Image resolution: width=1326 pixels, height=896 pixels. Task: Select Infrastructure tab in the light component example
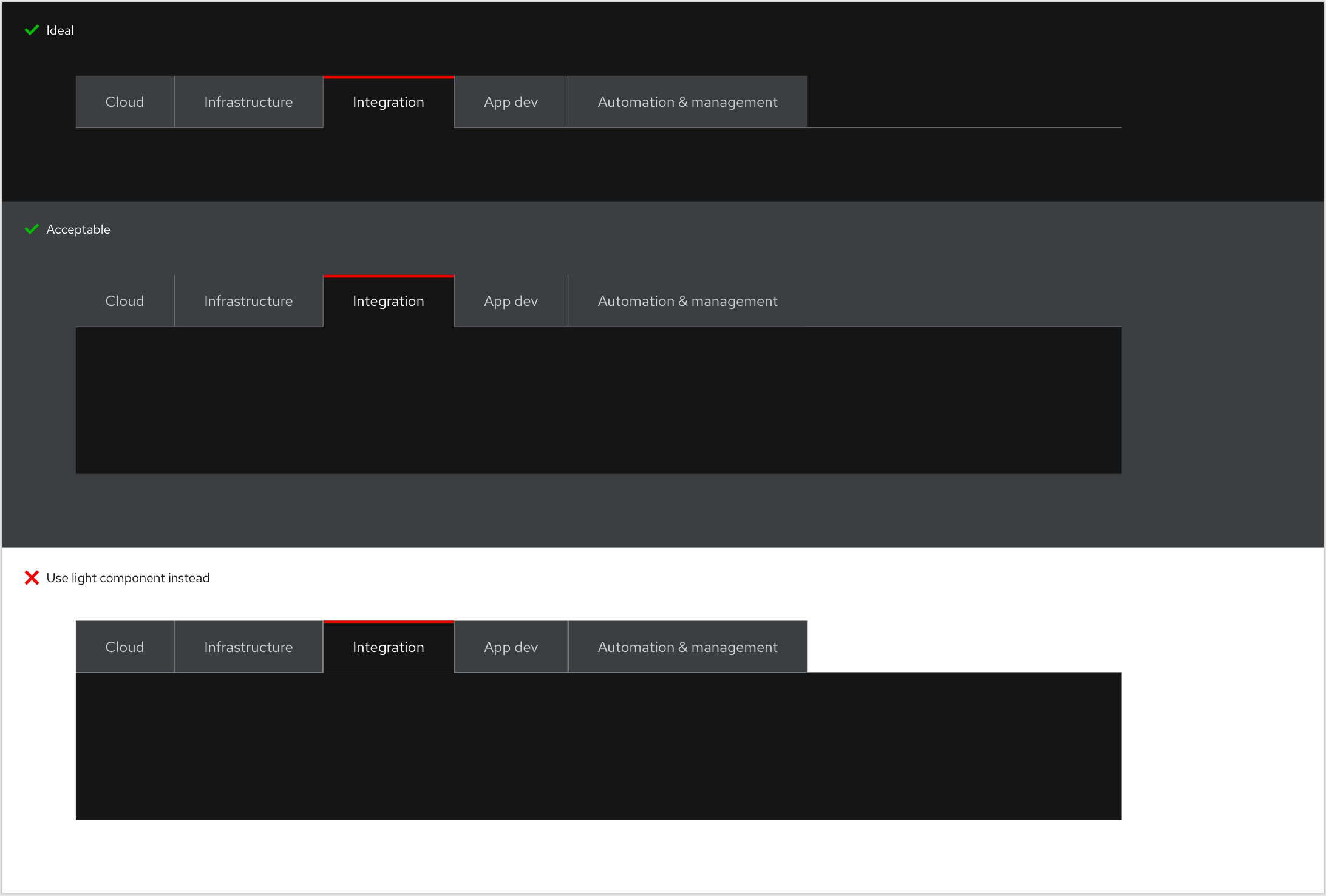tap(248, 647)
